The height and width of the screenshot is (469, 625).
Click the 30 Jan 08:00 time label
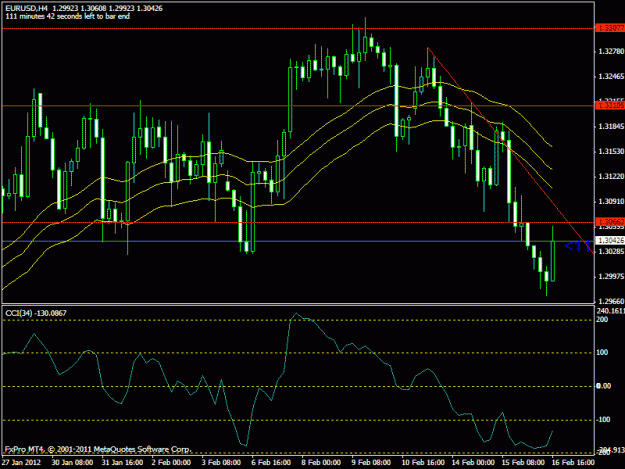tap(73, 462)
